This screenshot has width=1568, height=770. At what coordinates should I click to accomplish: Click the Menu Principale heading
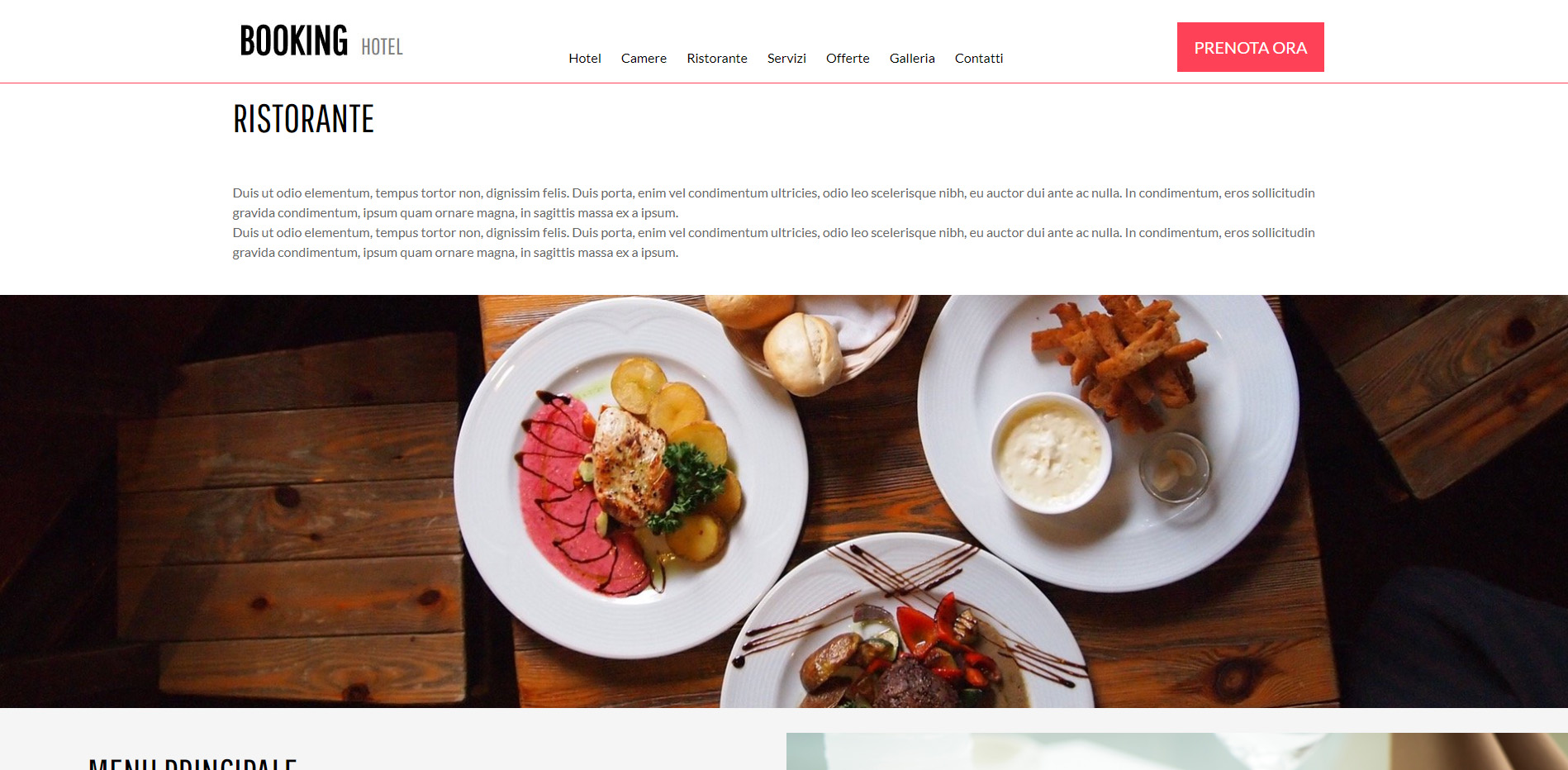tap(192, 763)
